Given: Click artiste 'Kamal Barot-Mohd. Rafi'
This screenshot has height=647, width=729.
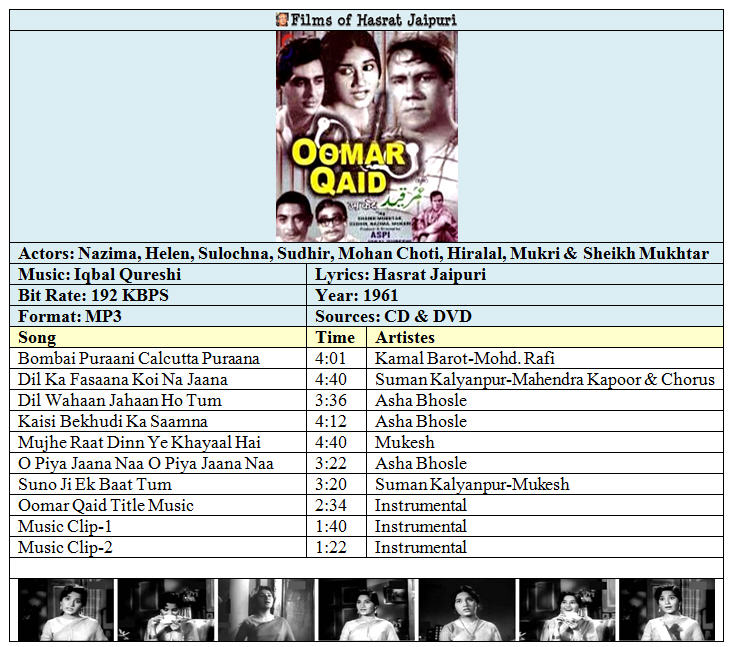Looking at the screenshot, I should click(x=464, y=358).
